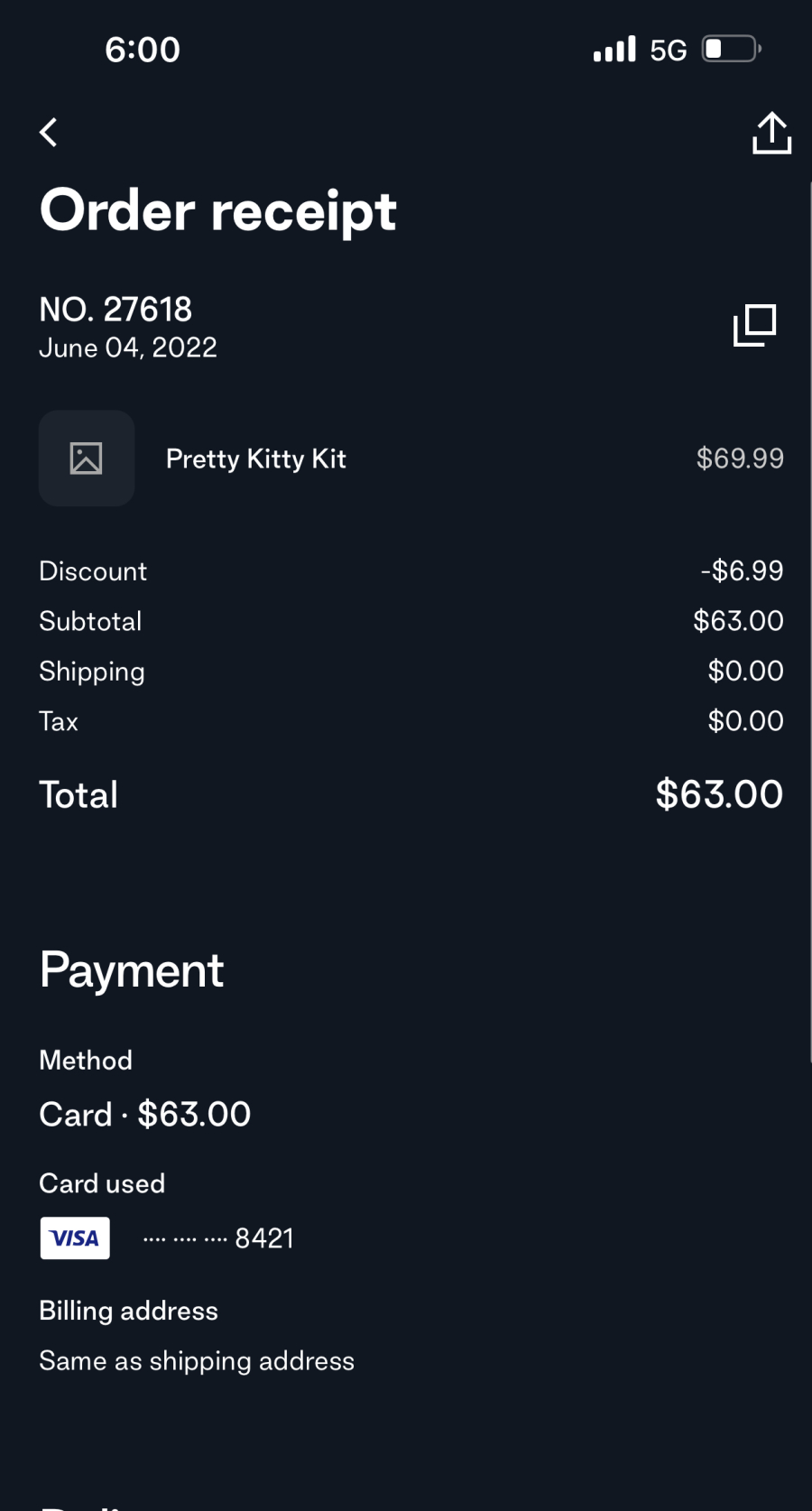The height and width of the screenshot is (1511, 812).
Task: Tap the Pretty Kitty Kit image placeholder
Action: 87,459
